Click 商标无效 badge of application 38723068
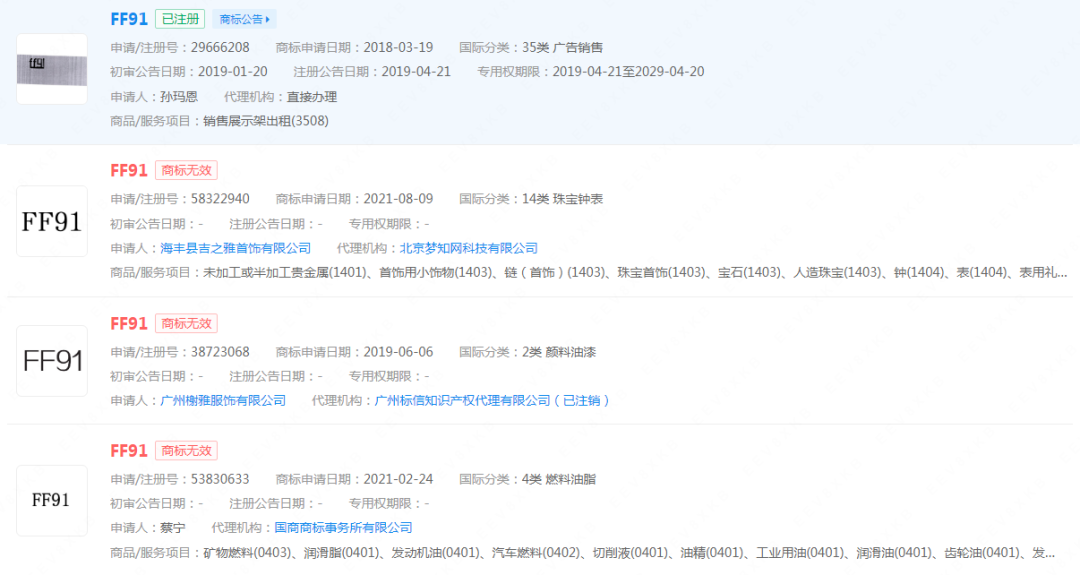The height and width of the screenshot is (575, 1080). click(186, 324)
